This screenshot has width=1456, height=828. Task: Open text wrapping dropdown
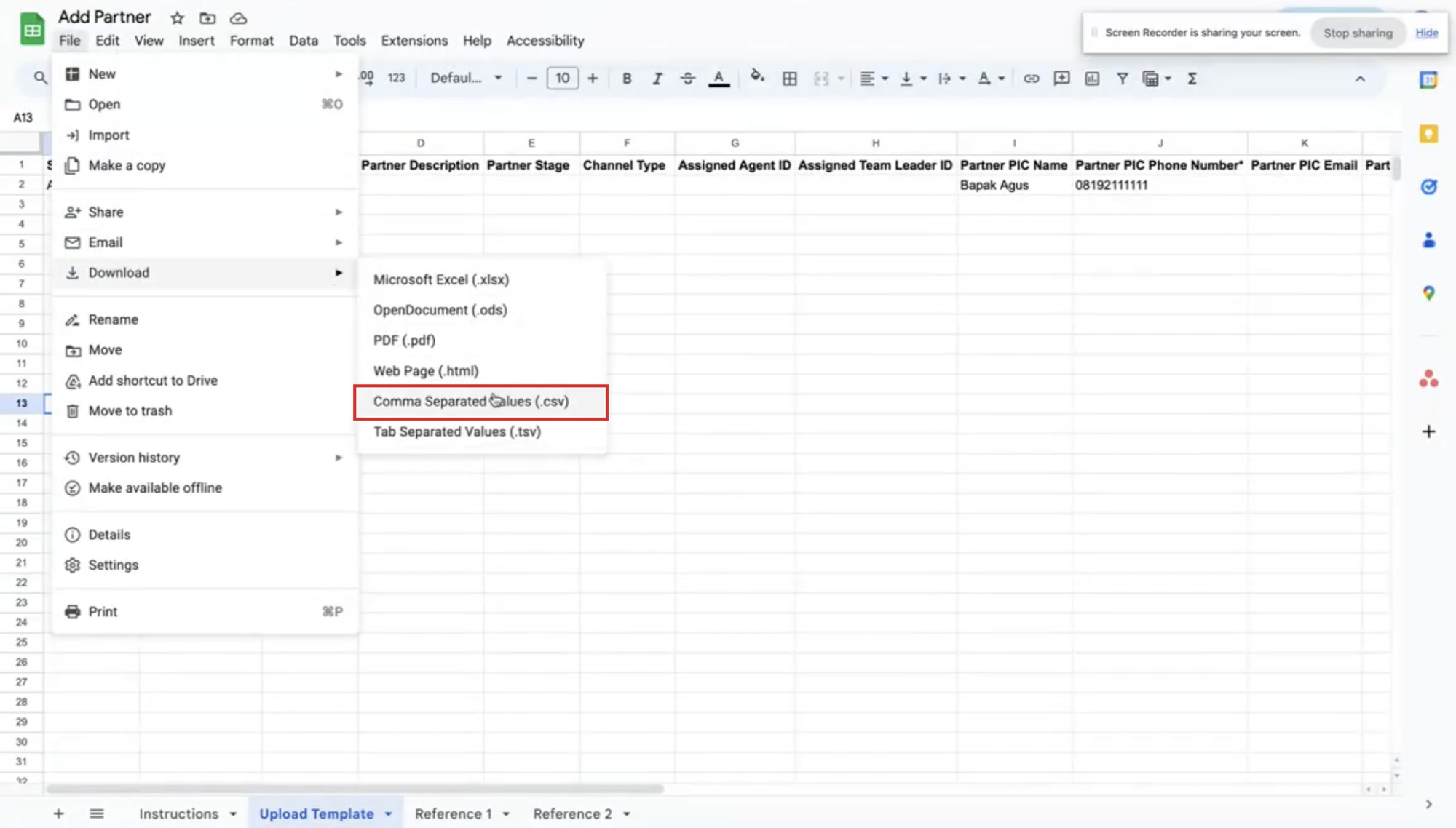click(x=951, y=79)
